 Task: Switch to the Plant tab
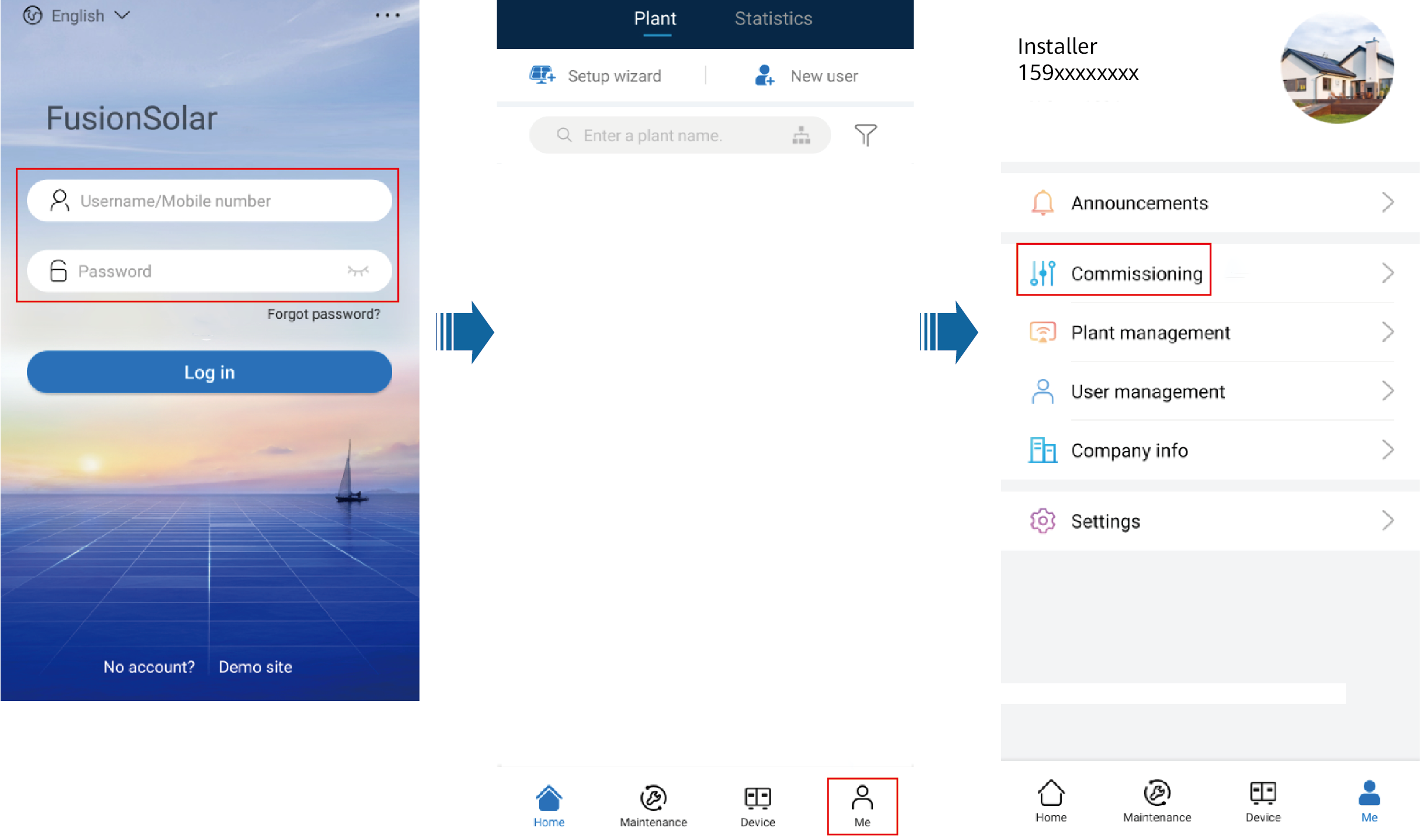655,19
